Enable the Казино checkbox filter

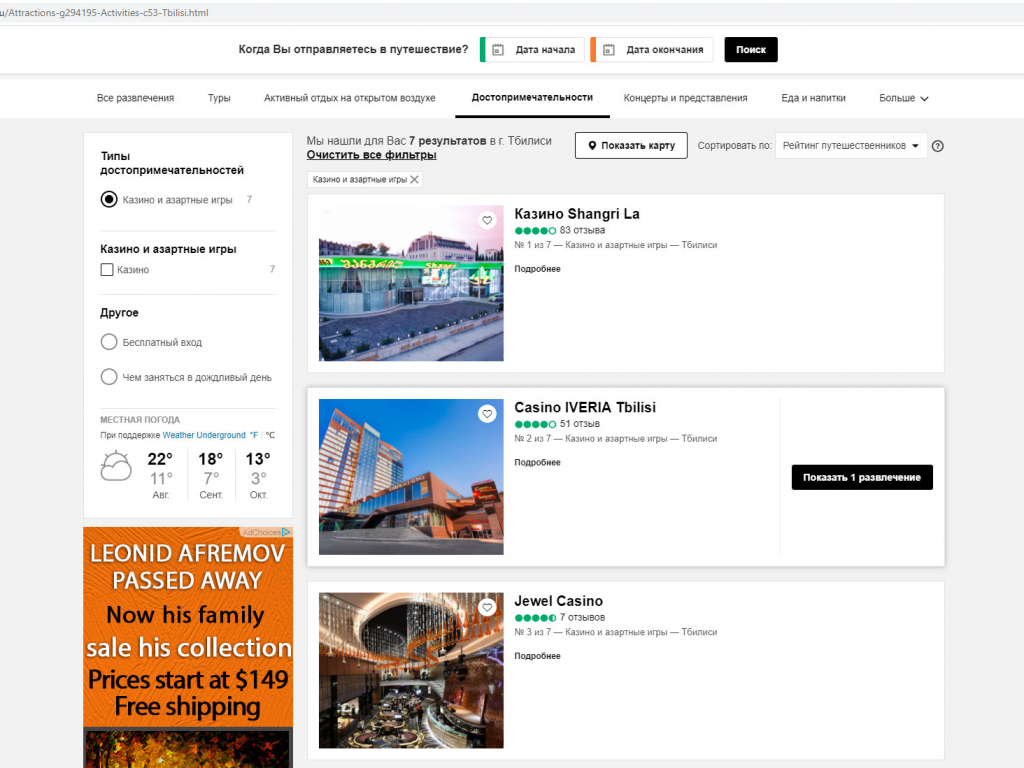[x=105, y=269]
